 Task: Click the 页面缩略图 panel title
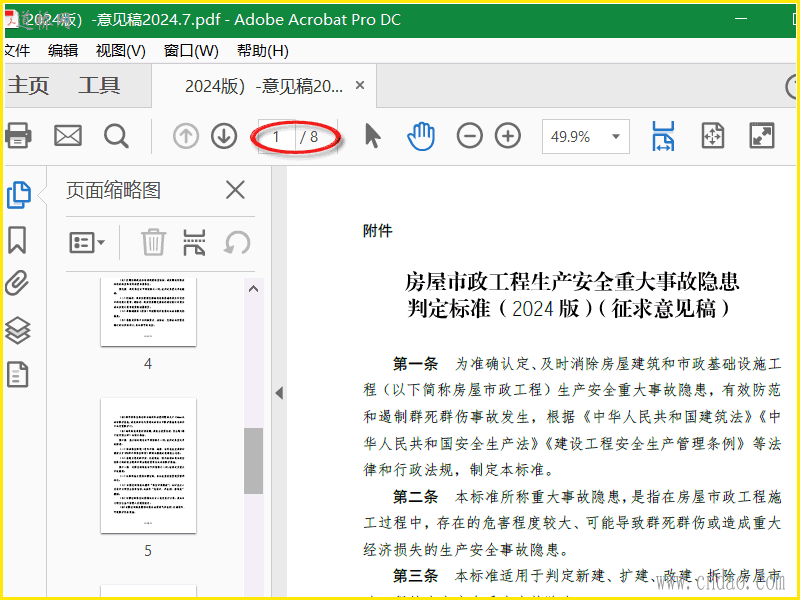click(113, 190)
